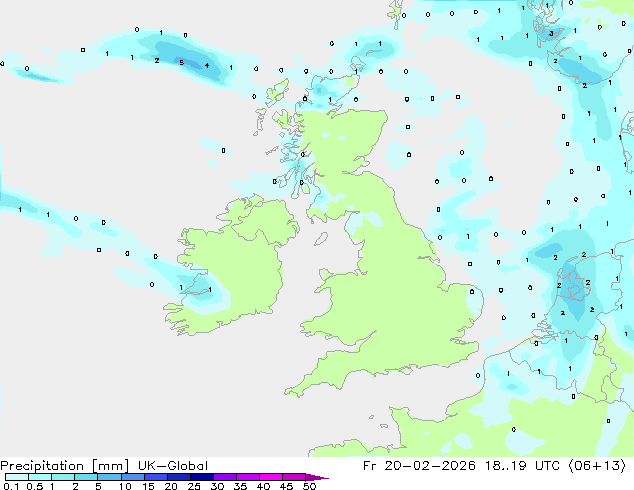634x490 pixels.
Task: Click the '4' precipitation value northwest of Scotland
Action: click(207, 65)
